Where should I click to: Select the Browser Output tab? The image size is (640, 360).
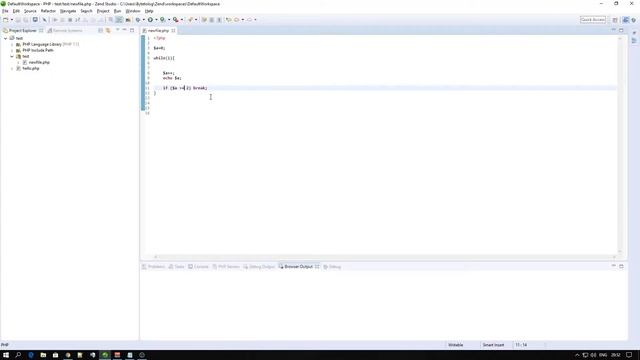(x=299, y=267)
